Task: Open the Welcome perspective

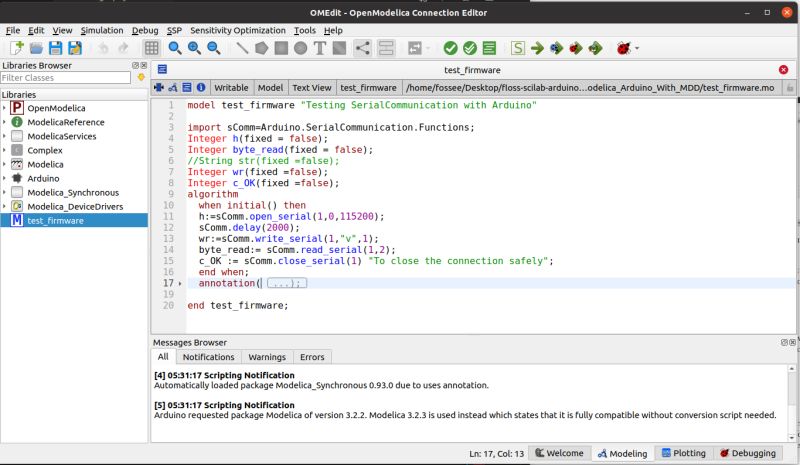Action: point(559,453)
